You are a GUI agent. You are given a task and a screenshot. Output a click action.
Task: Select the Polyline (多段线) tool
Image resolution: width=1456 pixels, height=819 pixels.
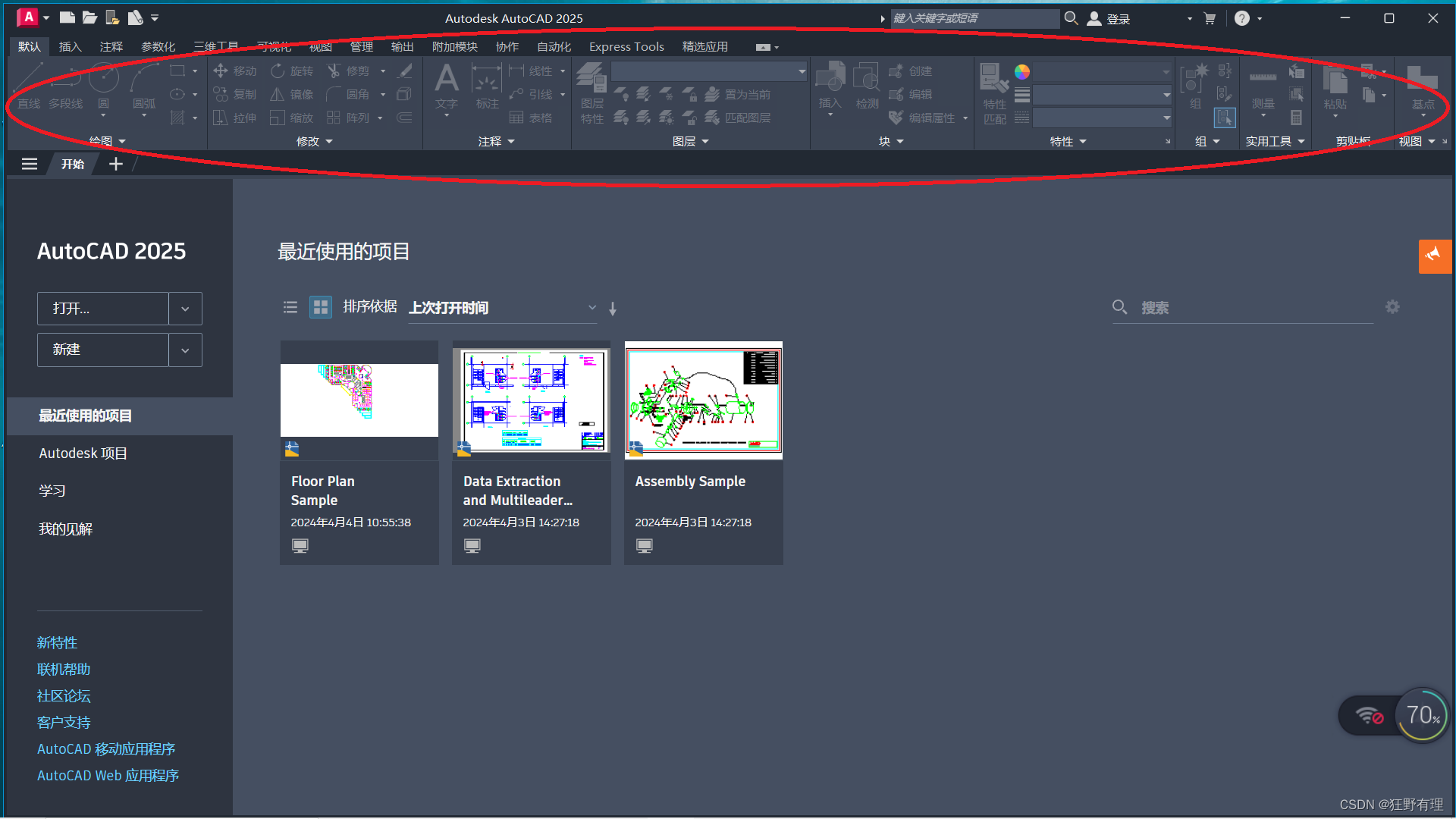point(66,86)
